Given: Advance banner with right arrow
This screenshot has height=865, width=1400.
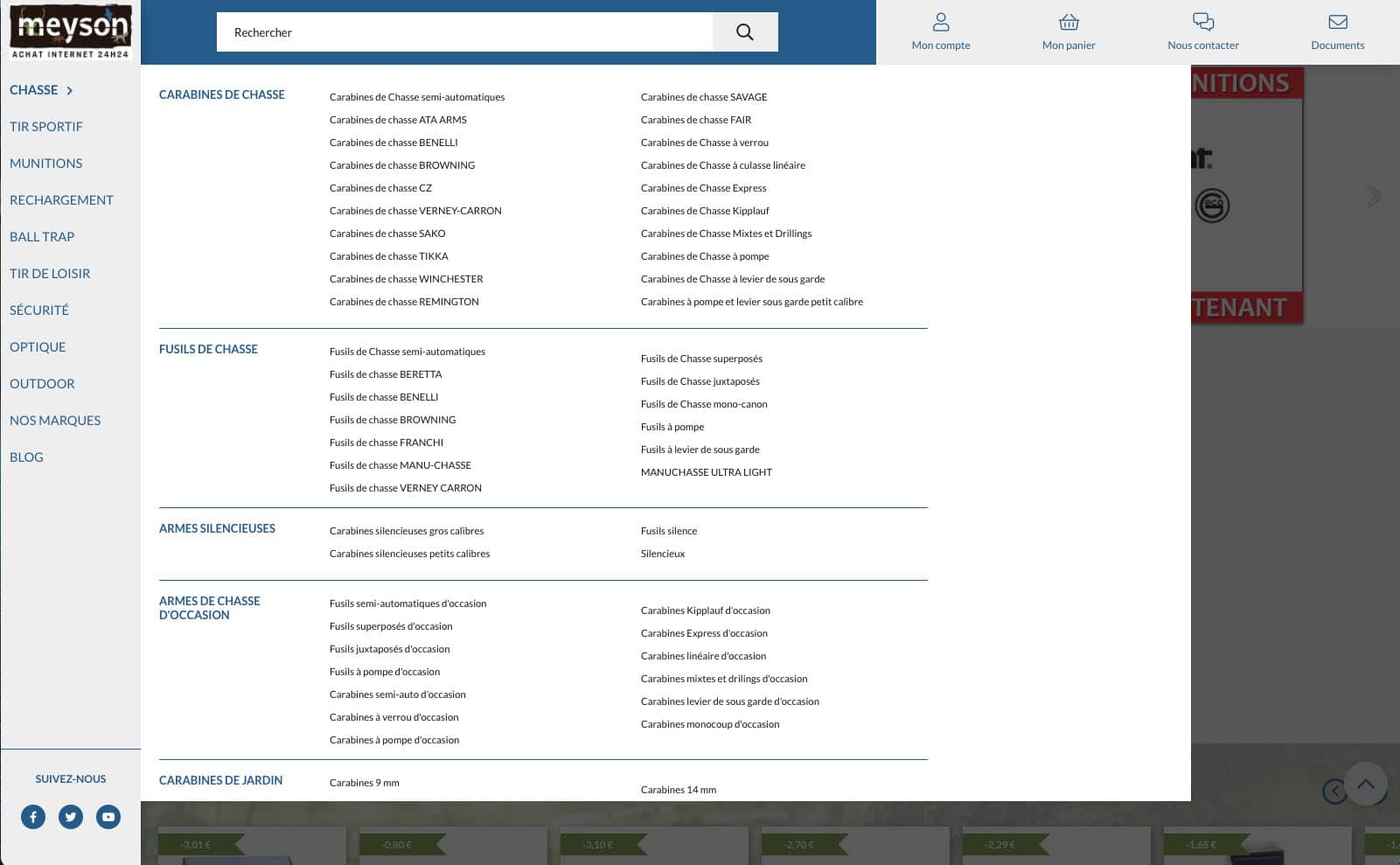Looking at the screenshot, I should 1375,197.
